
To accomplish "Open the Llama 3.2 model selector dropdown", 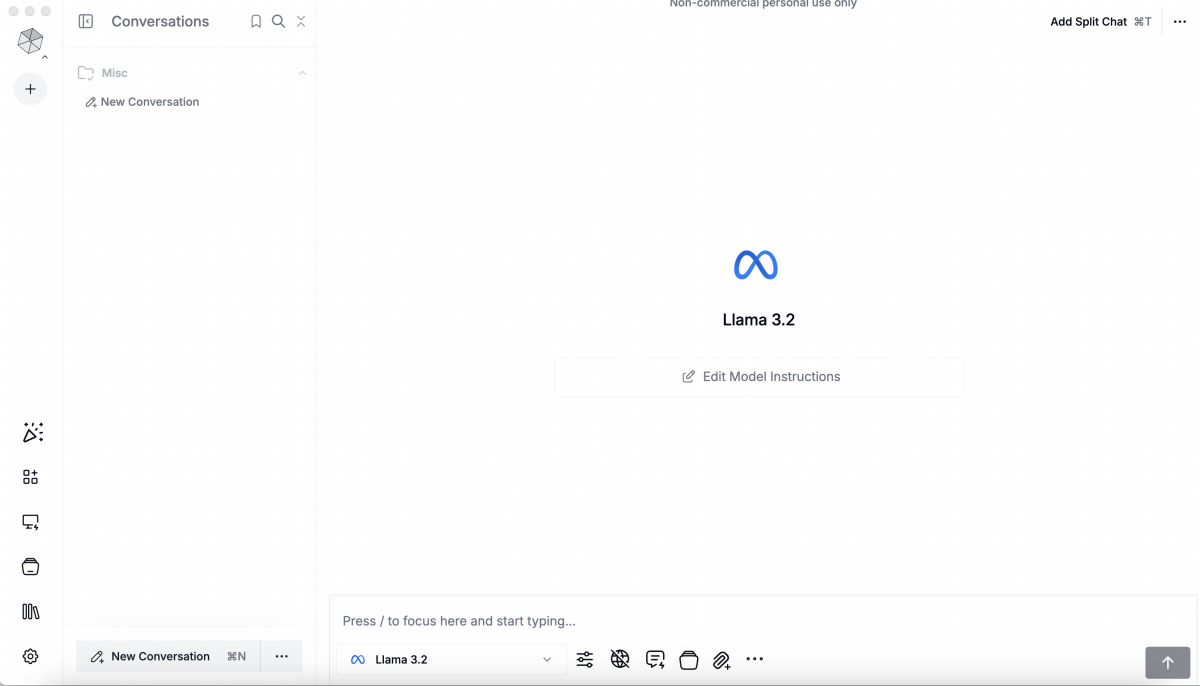I will pyautogui.click(x=451, y=659).
